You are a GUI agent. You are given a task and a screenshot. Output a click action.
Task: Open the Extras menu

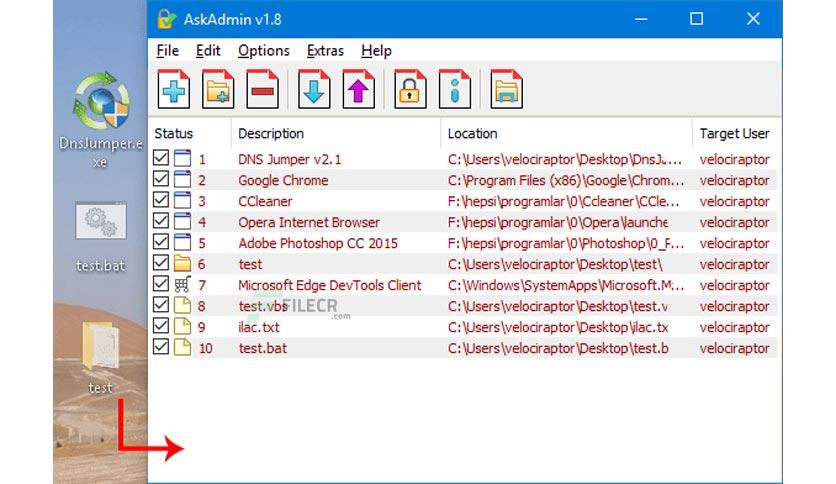click(325, 51)
